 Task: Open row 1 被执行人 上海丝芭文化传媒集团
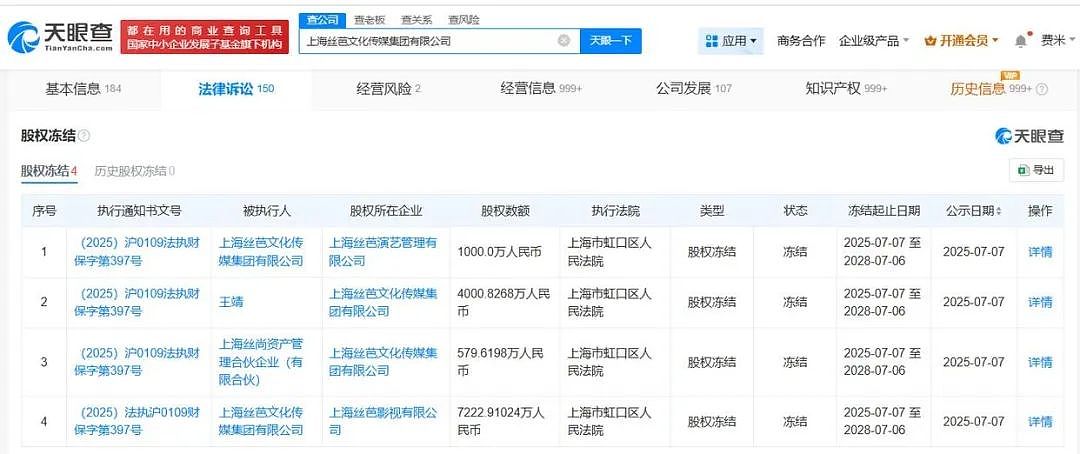click(x=261, y=252)
